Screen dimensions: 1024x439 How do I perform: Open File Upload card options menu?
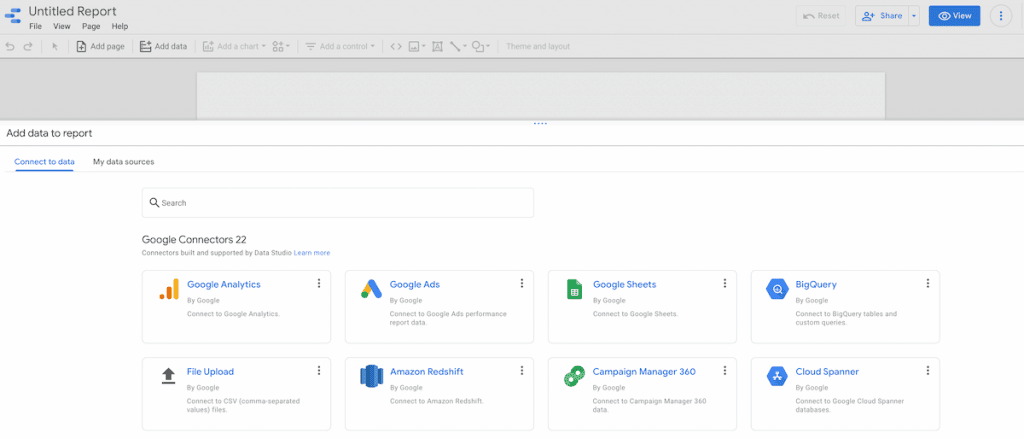pos(319,370)
